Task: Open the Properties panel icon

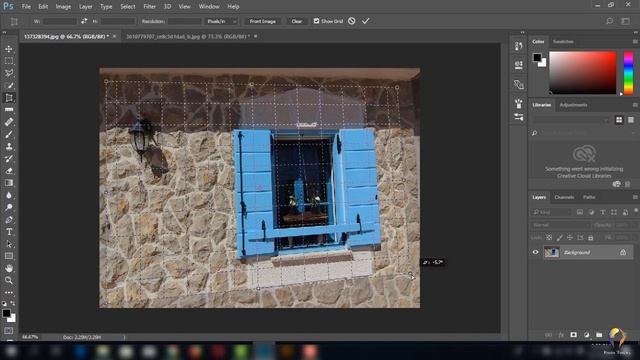Action: [x=518, y=64]
